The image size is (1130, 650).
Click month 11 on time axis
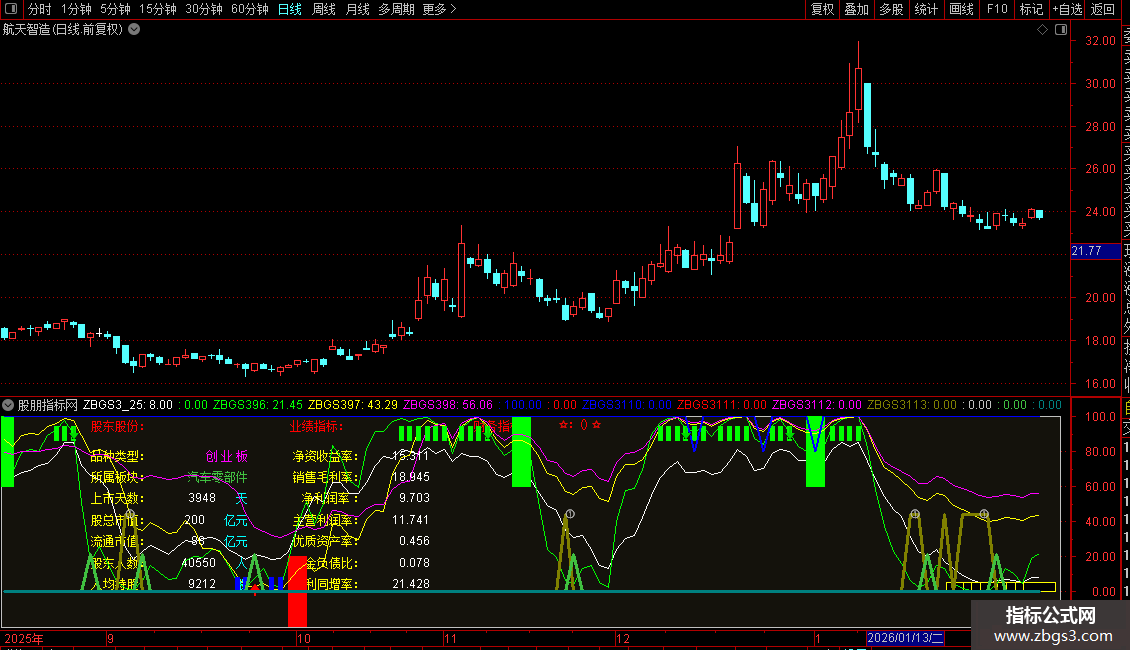click(450, 638)
